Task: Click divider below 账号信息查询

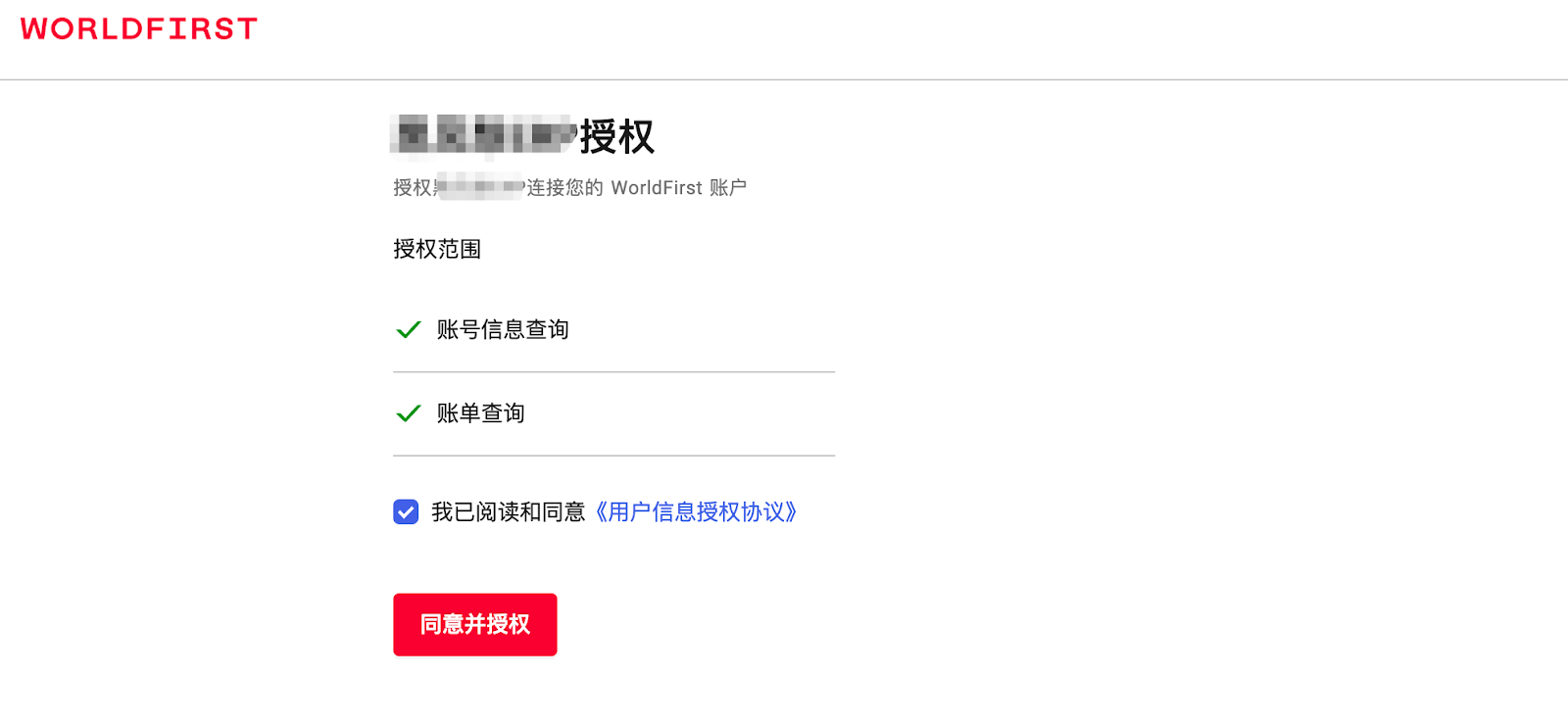Action: [613, 372]
